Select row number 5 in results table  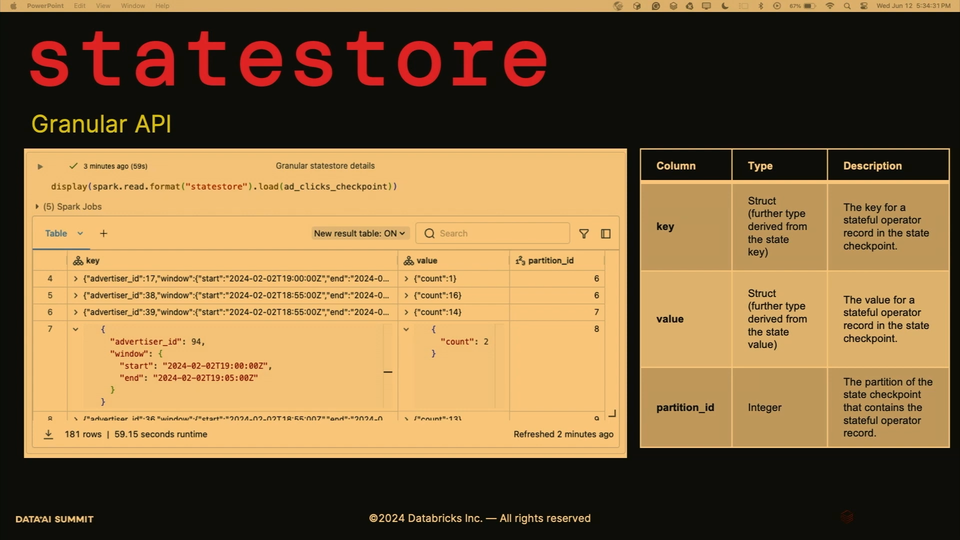(x=50, y=295)
